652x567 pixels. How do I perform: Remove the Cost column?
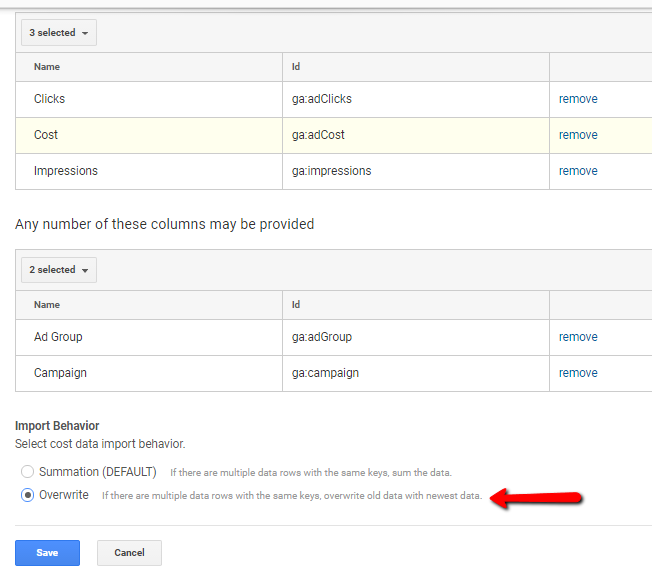point(578,135)
